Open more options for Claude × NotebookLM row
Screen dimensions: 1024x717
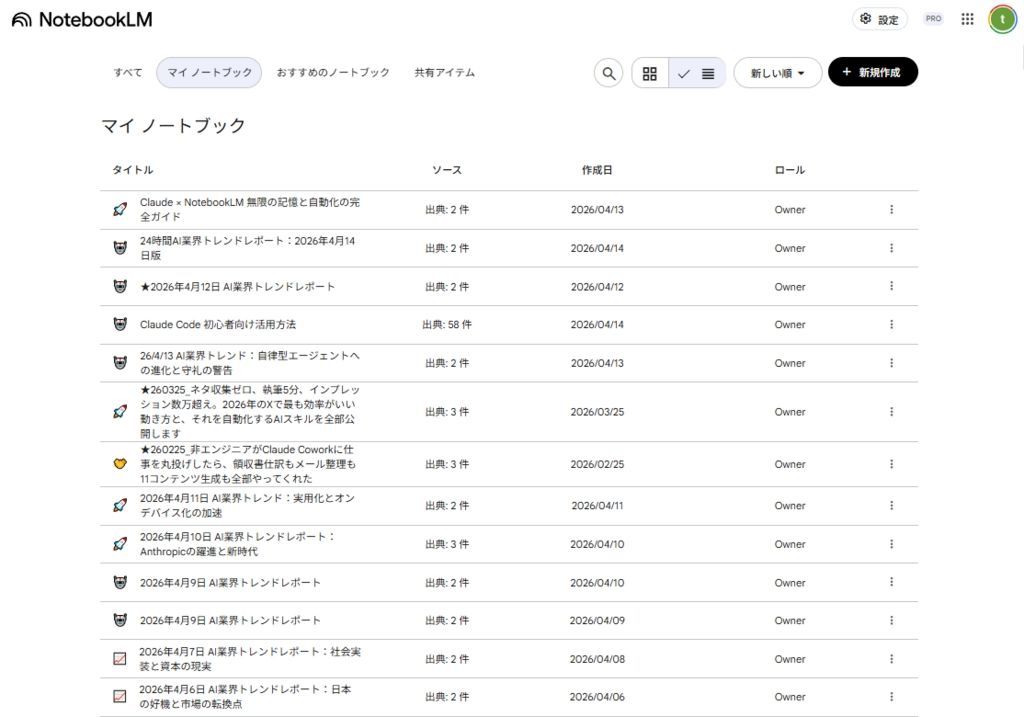click(x=891, y=210)
